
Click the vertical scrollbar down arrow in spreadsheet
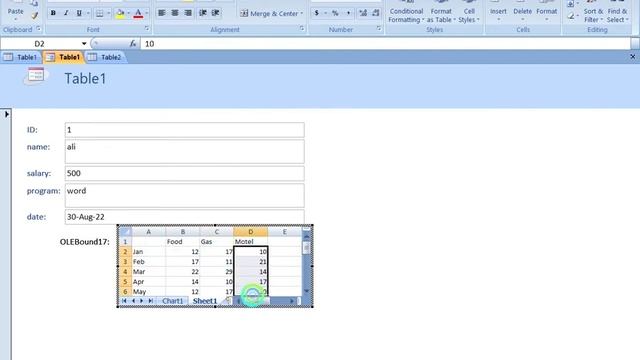click(307, 291)
